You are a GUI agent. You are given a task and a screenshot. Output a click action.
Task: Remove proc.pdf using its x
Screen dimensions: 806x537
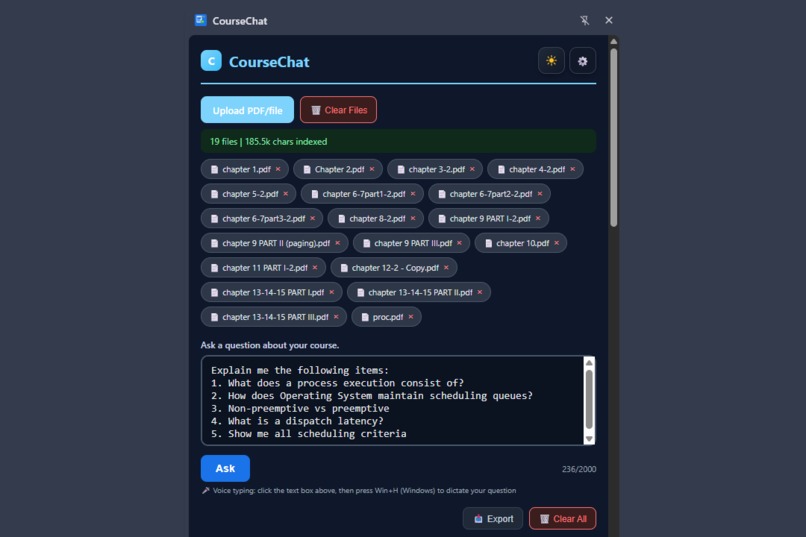(x=411, y=317)
